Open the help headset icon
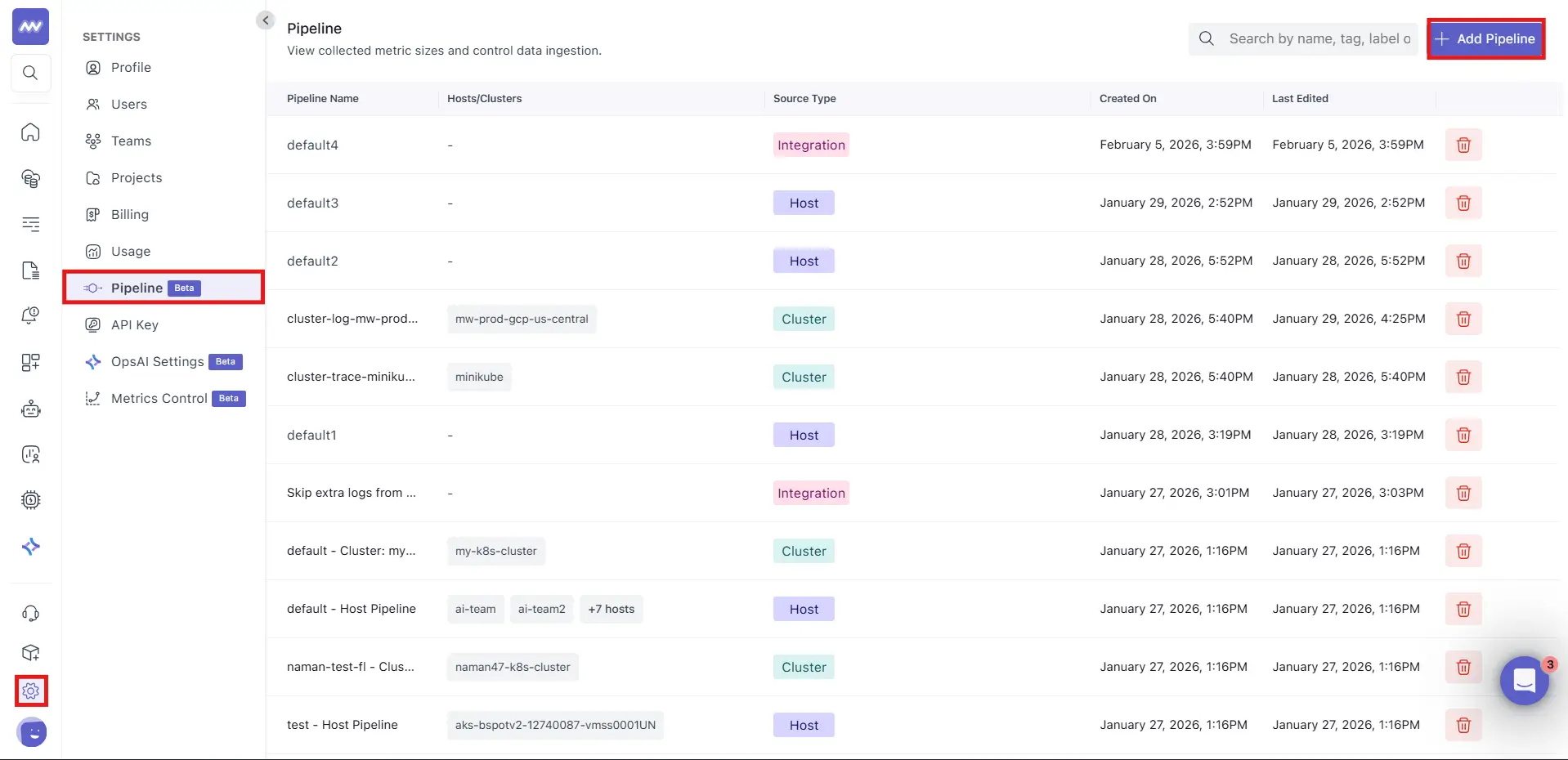1568x760 pixels. click(x=30, y=613)
